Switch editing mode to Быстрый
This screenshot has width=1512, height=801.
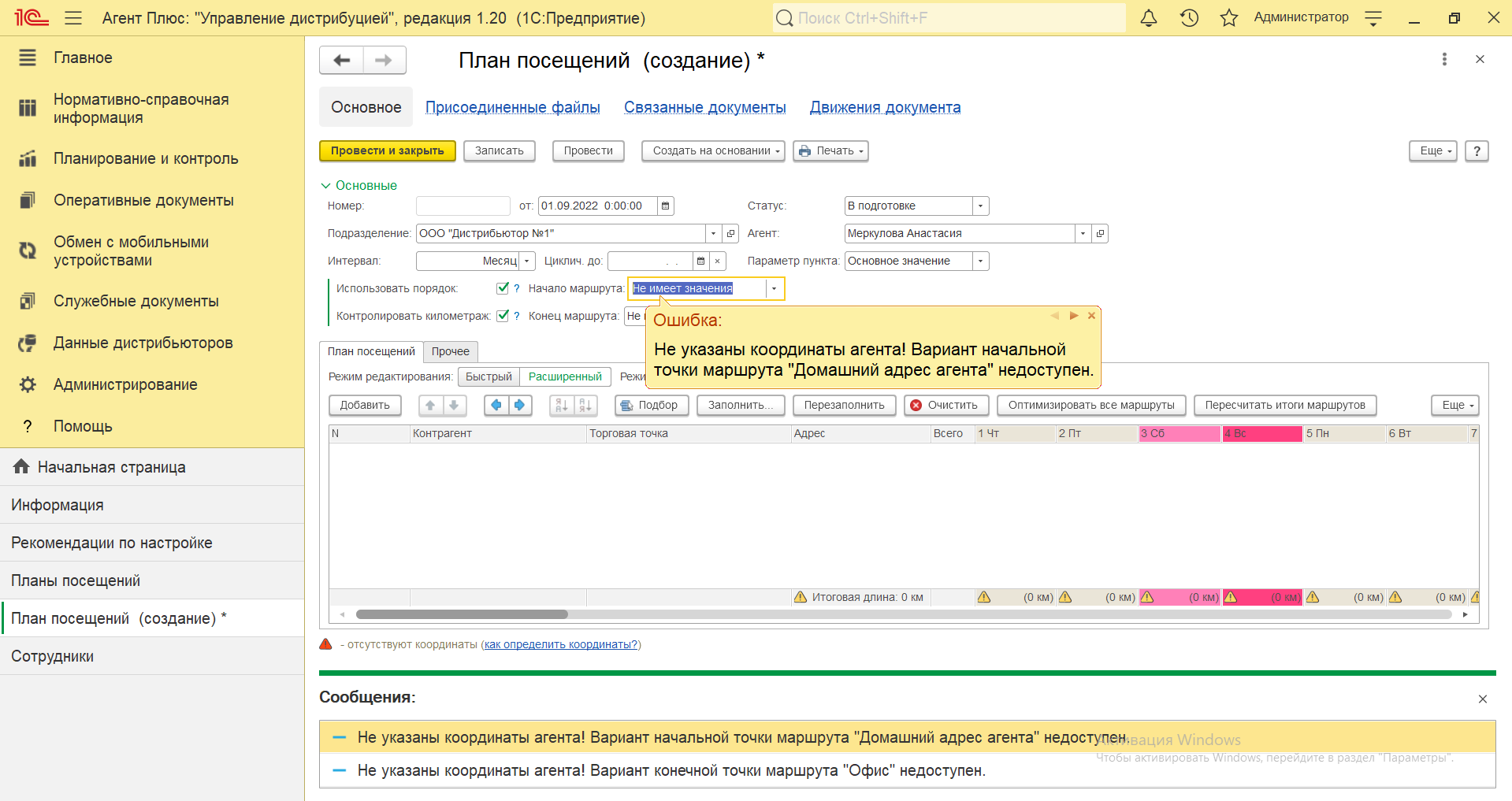click(489, 376)
